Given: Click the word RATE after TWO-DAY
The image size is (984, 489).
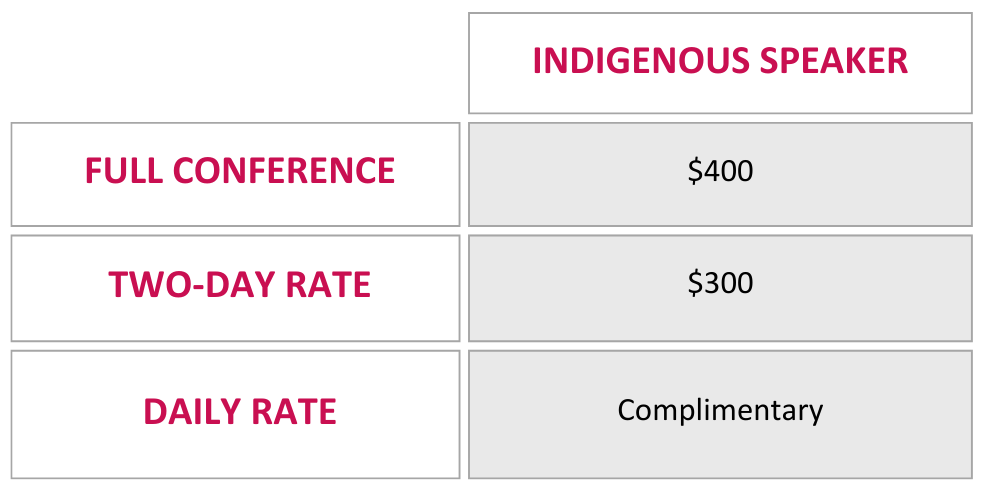Looking at the screenshot, I should point(328,284).
